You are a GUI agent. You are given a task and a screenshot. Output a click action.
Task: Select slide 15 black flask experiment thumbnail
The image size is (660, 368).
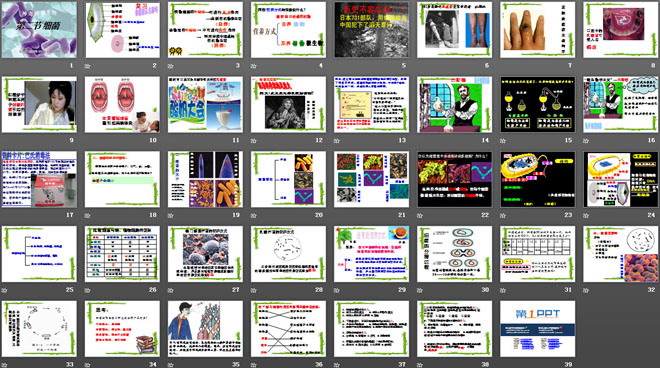[x=538, y=104]
